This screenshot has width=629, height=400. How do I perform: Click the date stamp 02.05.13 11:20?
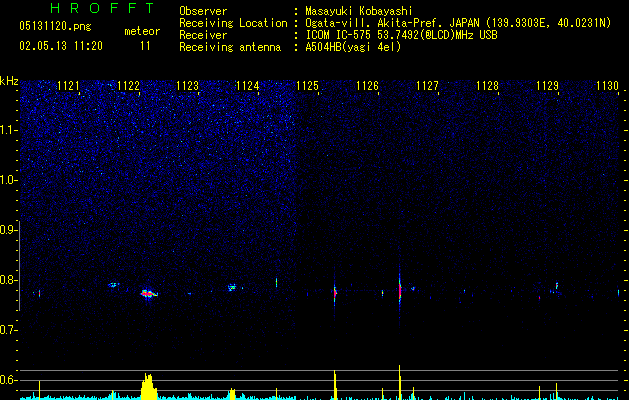pyautogui.click(x=61, y=46)
